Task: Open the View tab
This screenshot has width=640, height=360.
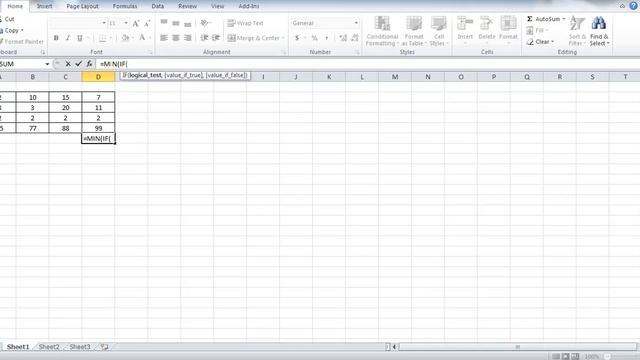Action: [218, 6]
